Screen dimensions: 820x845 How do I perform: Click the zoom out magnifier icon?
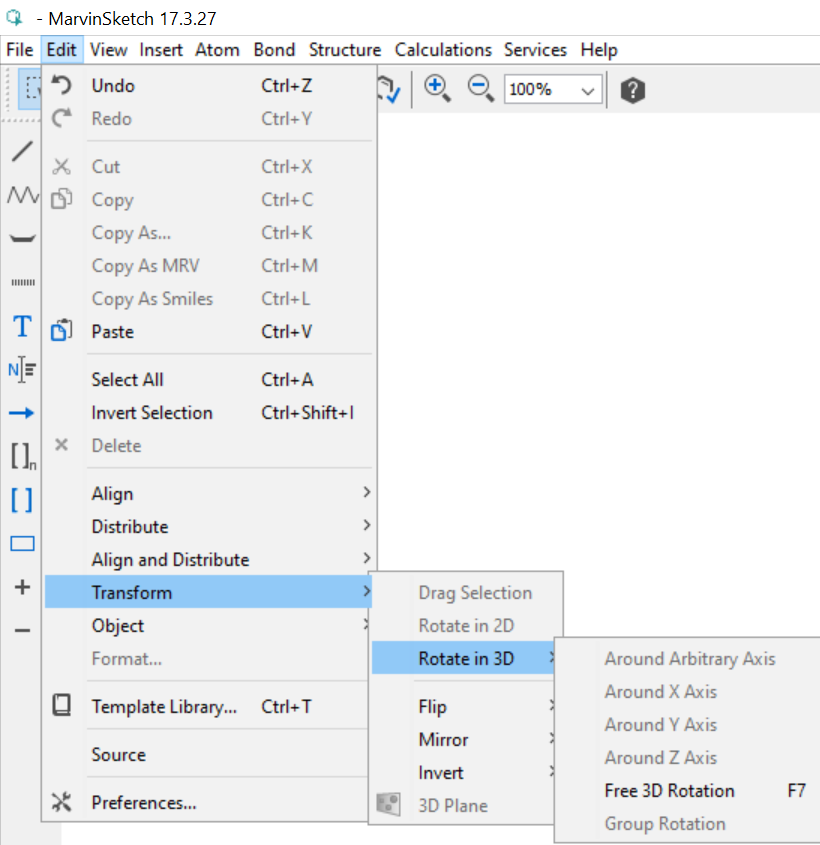(481, 88)
